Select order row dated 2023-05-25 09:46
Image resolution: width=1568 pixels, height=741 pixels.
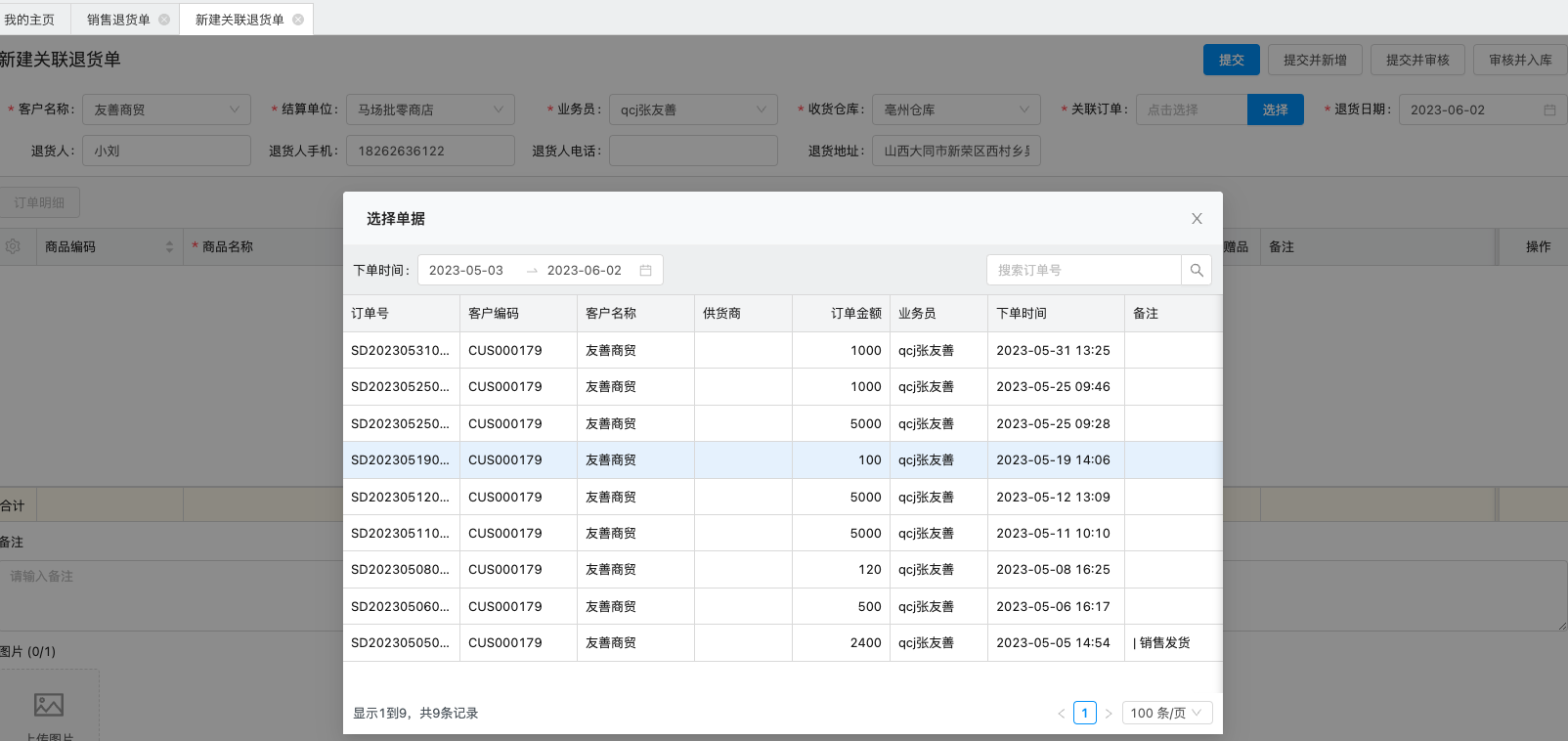pos(782,386)
